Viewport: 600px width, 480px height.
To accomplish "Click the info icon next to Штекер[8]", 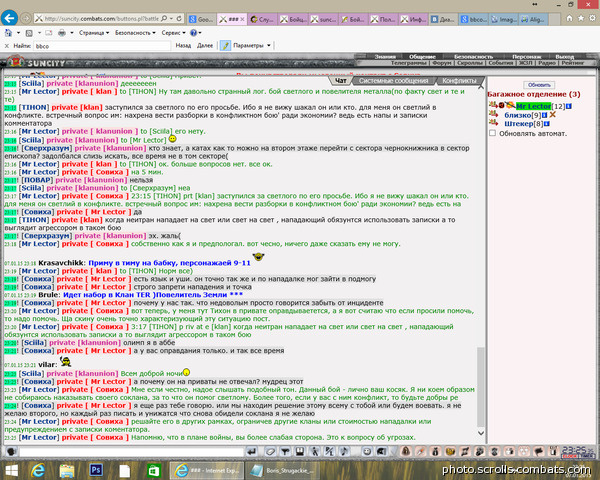I will coord(547,124).
